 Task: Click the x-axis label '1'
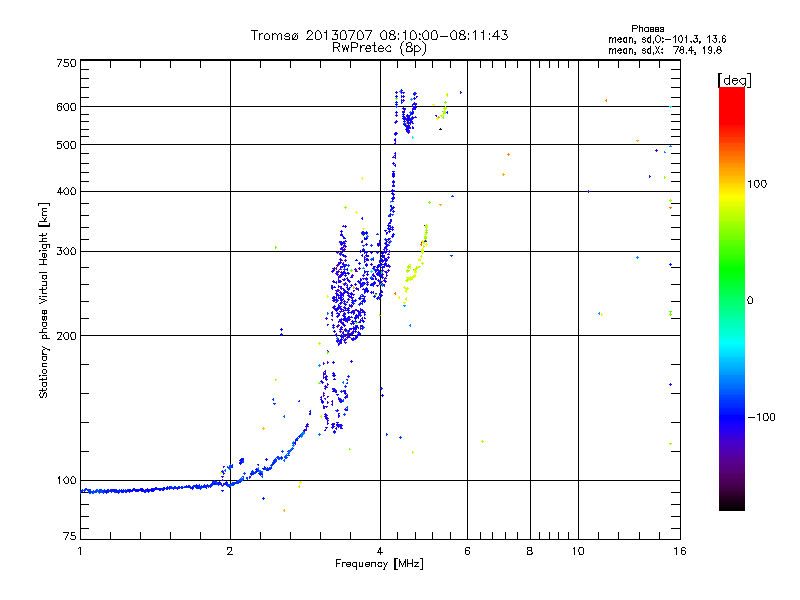(80, 551)
